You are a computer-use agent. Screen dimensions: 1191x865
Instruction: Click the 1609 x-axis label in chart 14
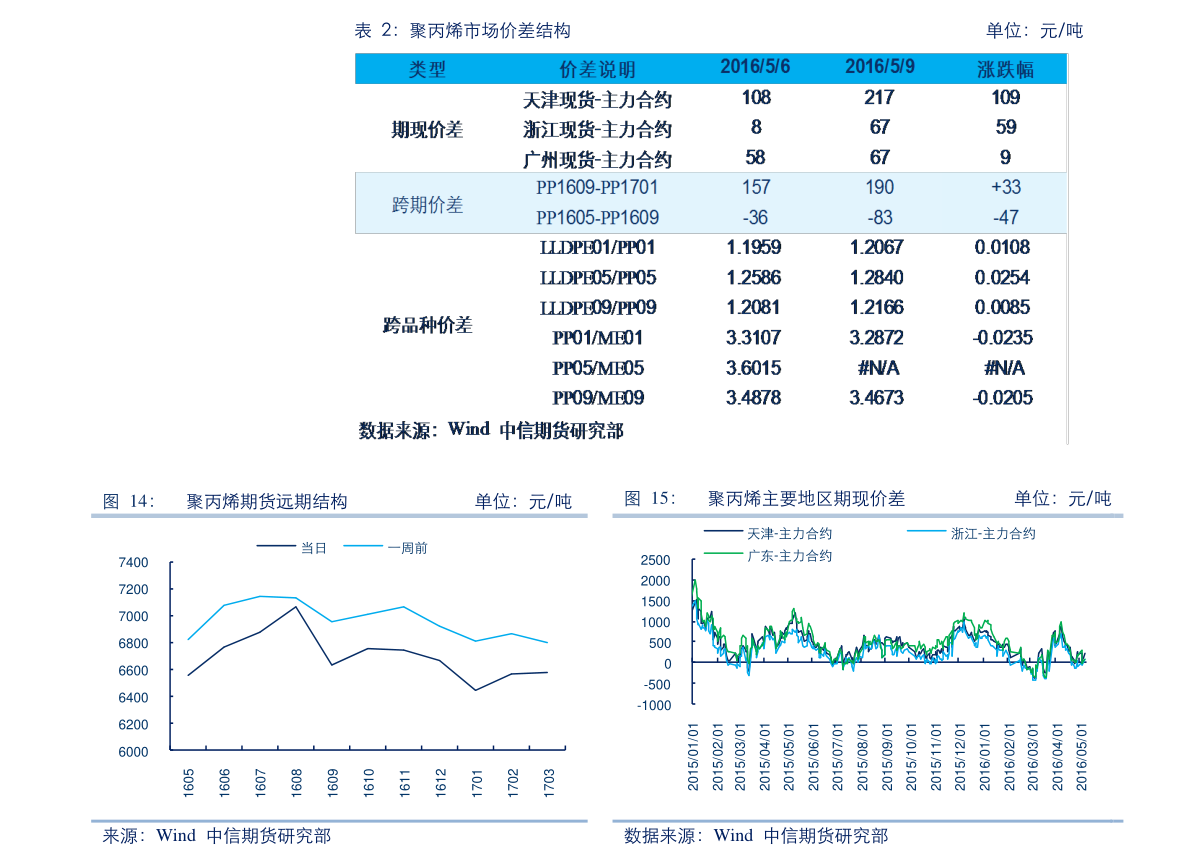(333, 781)
